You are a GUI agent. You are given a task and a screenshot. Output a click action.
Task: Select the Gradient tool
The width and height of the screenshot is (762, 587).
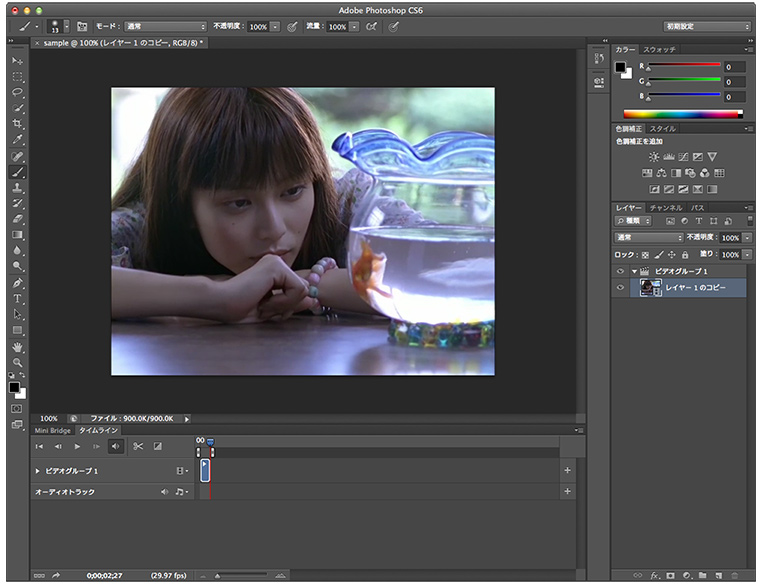17,235
